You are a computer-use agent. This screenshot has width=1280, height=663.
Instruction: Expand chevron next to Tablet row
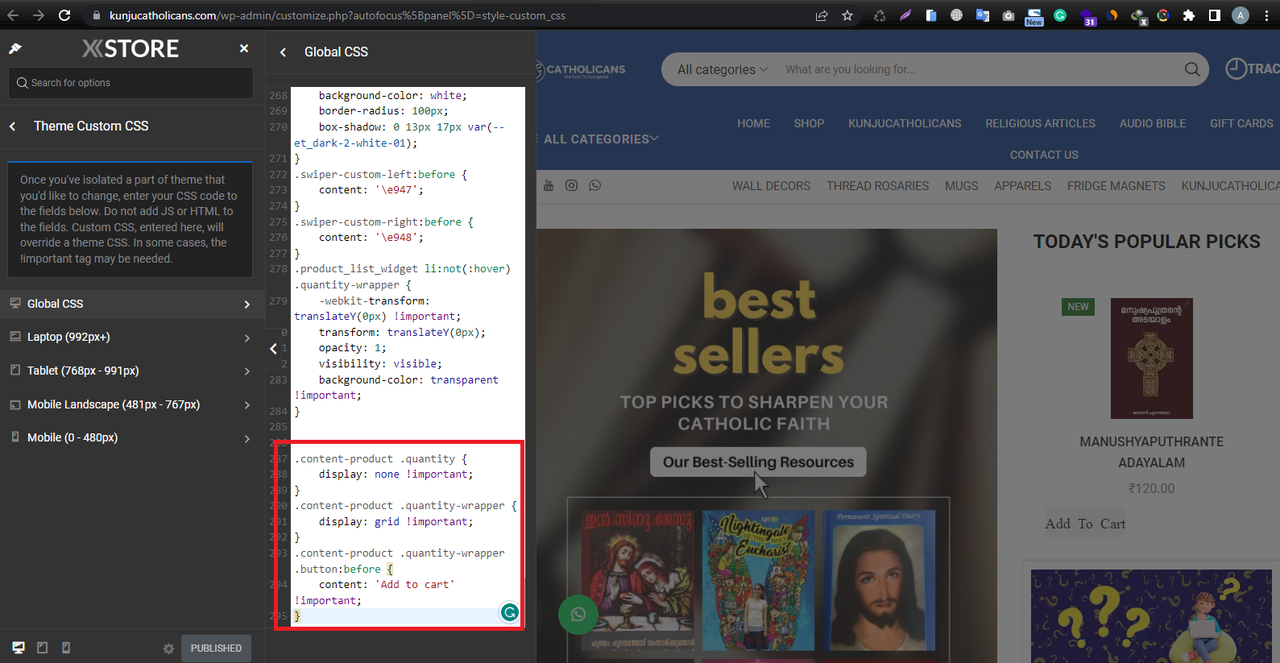pyautogui.click(x=247, y=371)
